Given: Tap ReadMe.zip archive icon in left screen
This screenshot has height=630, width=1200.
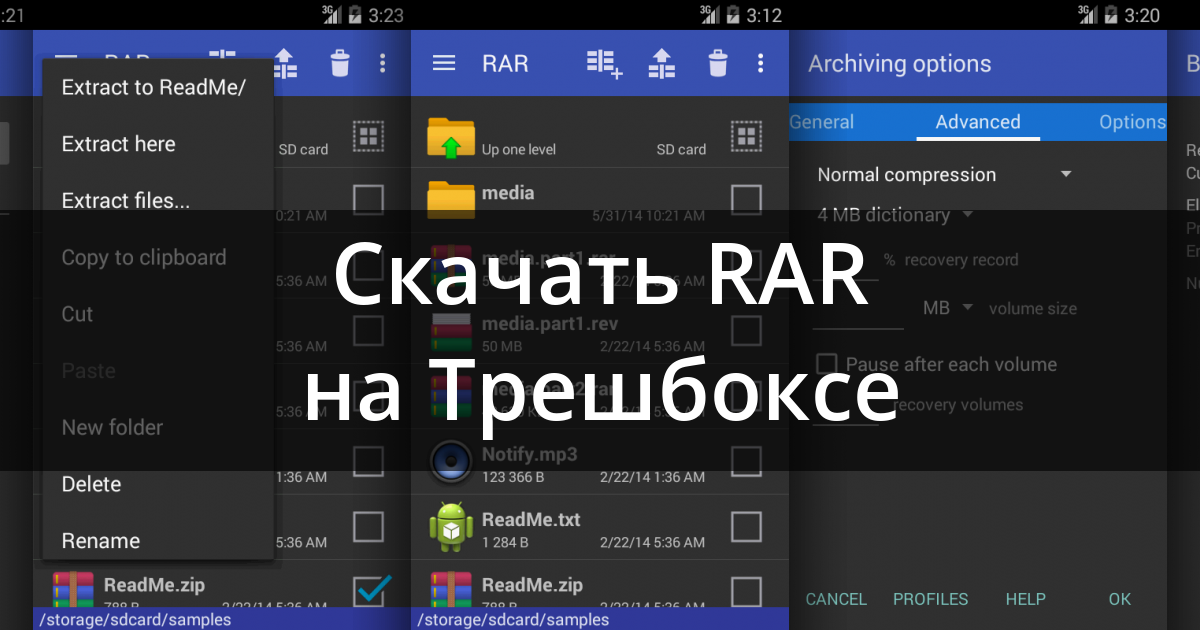Looking at the screenshot, I should pos(73,590).
